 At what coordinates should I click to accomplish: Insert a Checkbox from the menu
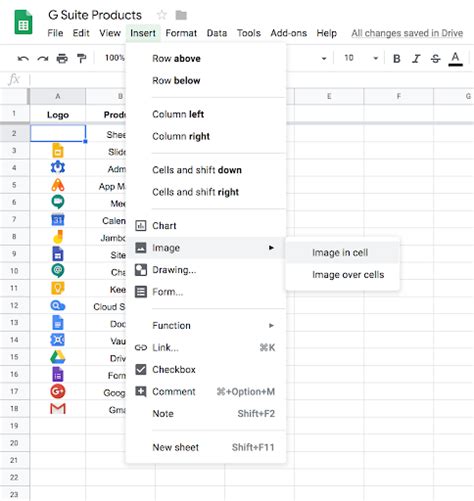click(x=206, y=370)
